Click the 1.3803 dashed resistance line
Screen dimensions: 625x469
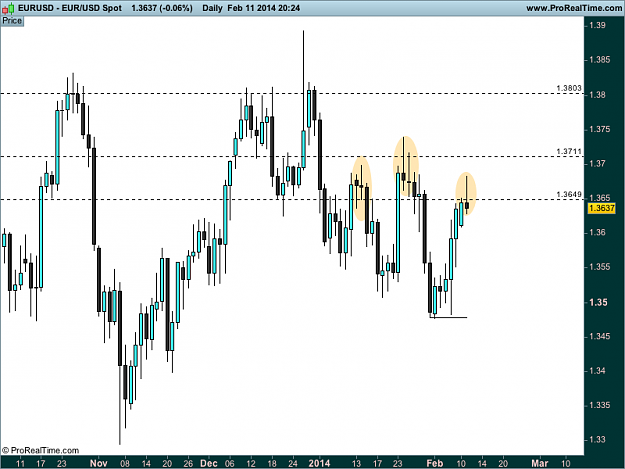pyautogui.click(x=292, y=94)
